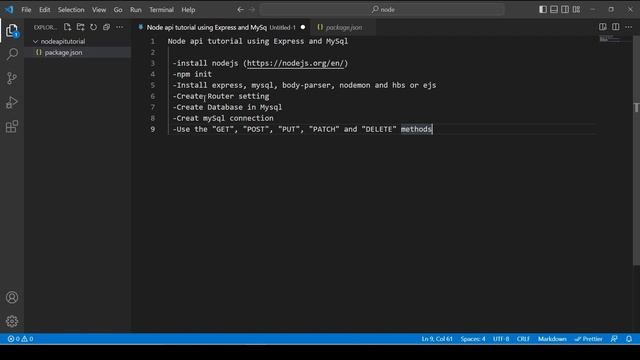Switch to the Untitled-1 editor tab

(x=220, y=27)
